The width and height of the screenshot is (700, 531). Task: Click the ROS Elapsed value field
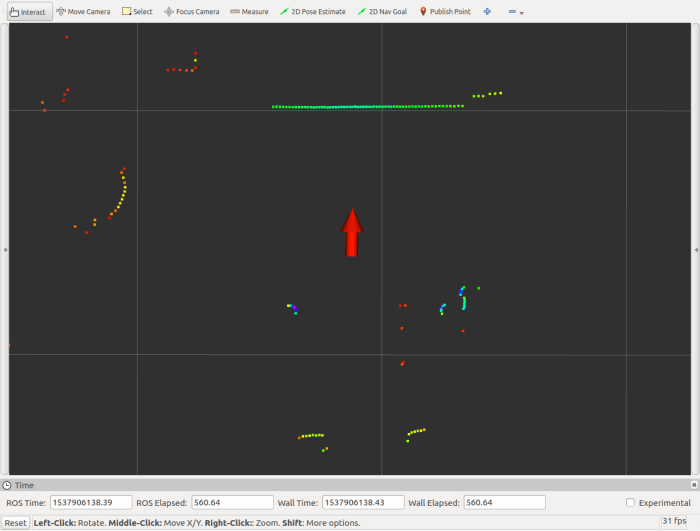point(232,503)
